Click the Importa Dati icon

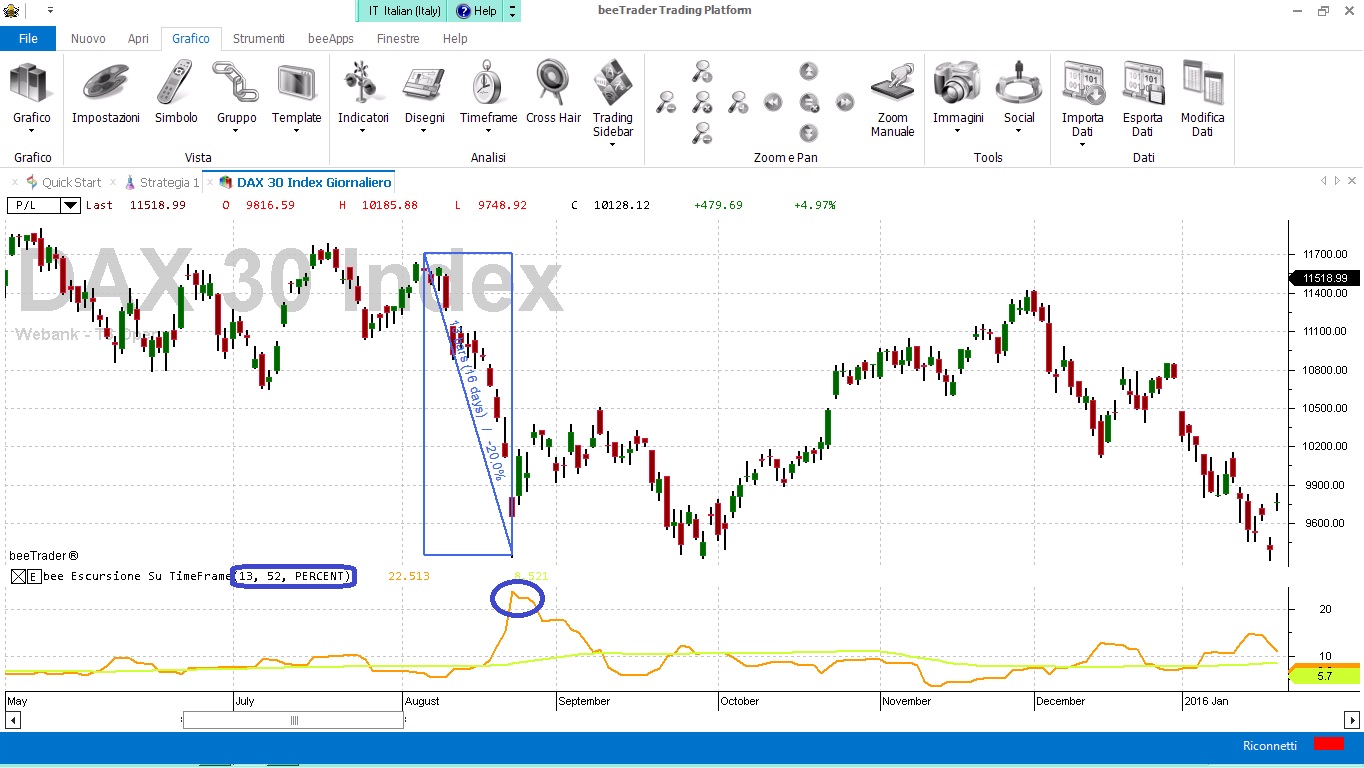pos(1083,82)
